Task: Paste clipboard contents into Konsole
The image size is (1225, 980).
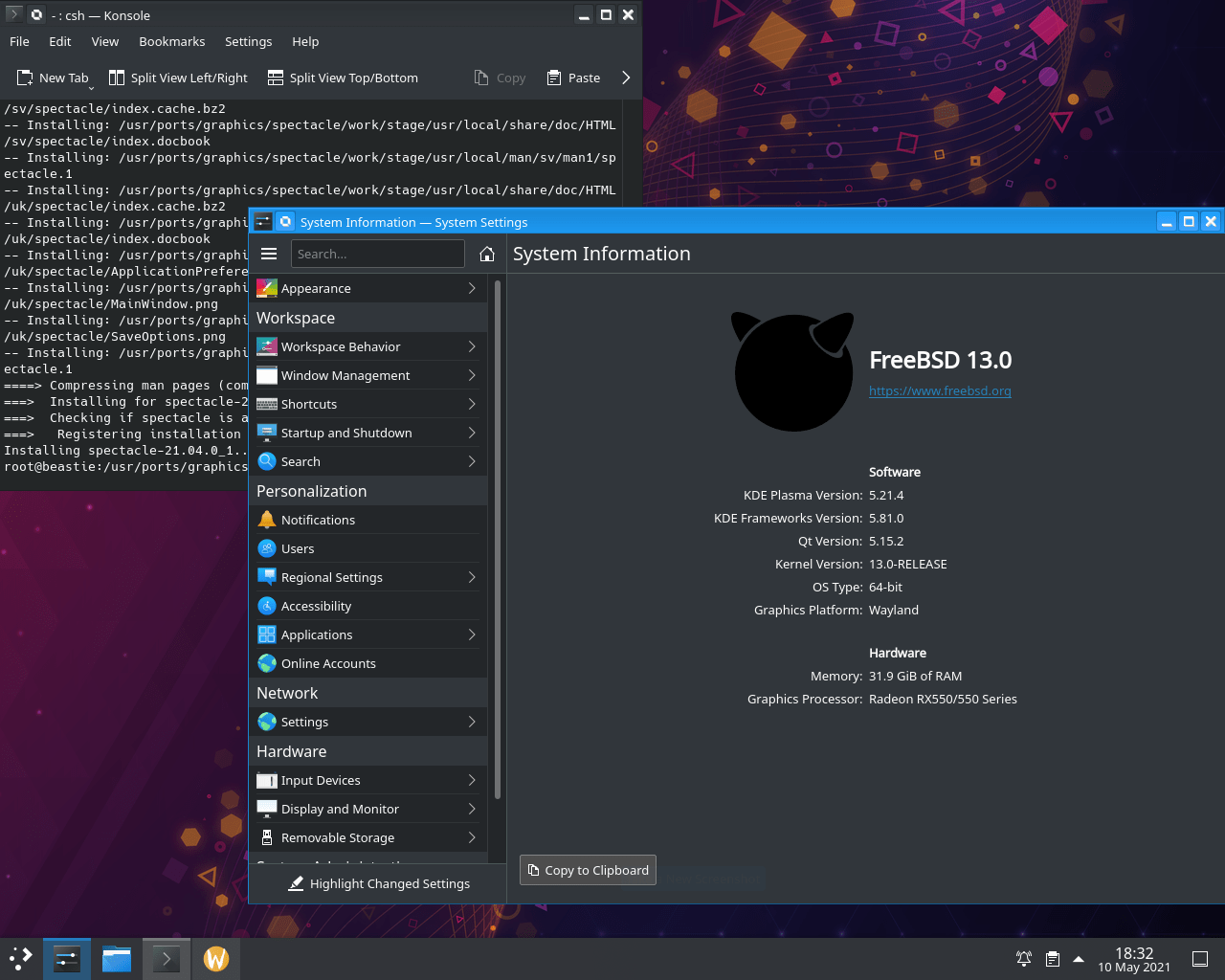Action: click(x=573, y=78)
